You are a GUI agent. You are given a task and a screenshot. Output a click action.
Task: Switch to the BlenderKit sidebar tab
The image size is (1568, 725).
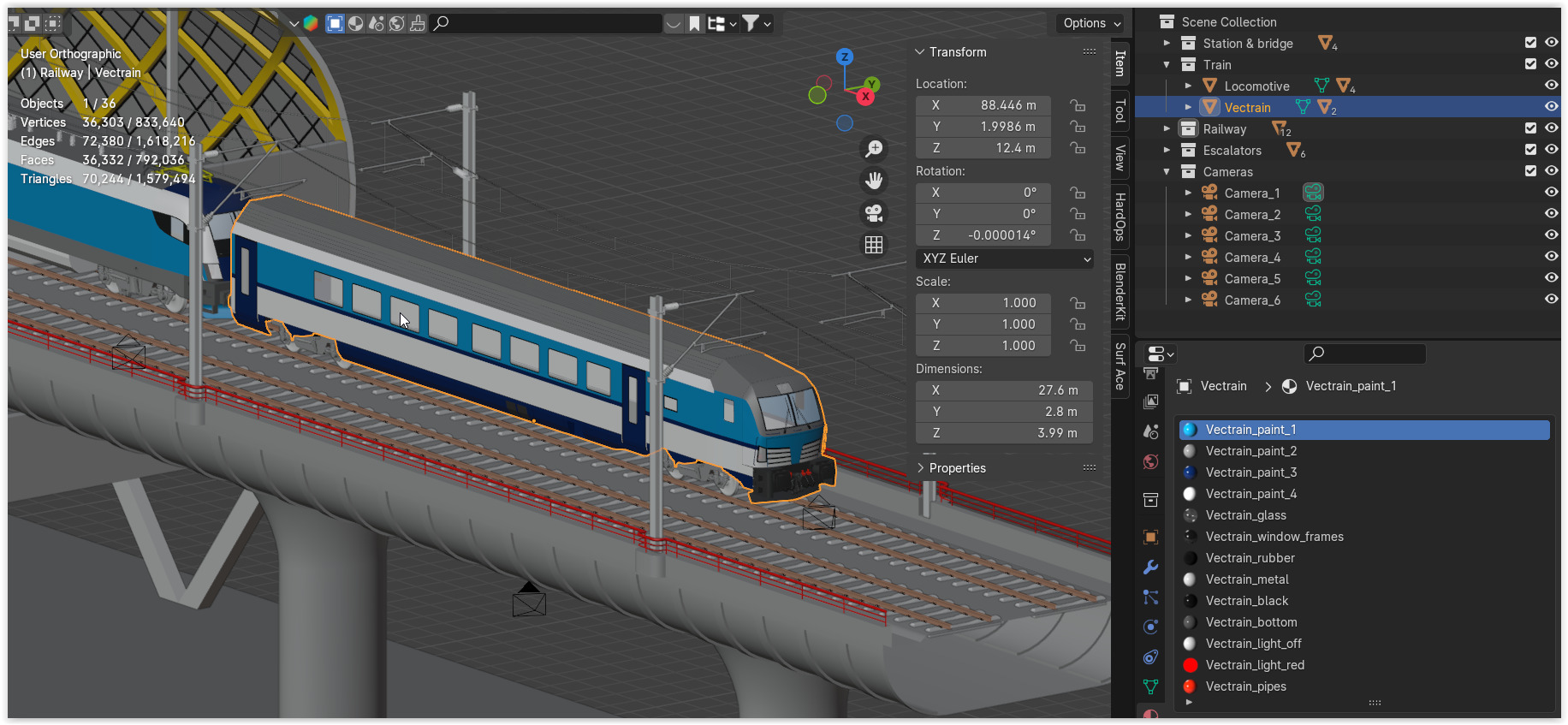pyautogui.click(x=1120, y=292)
